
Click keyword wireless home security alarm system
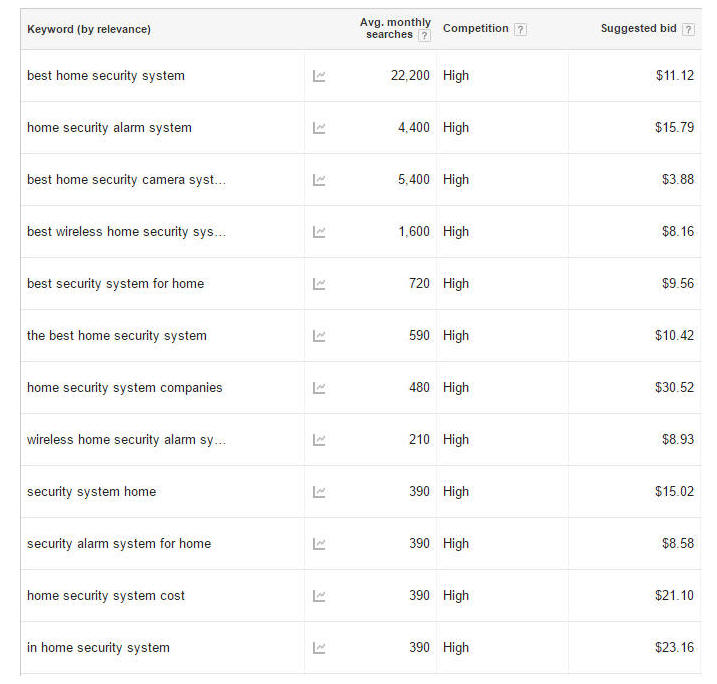click(x=126, y=440)
